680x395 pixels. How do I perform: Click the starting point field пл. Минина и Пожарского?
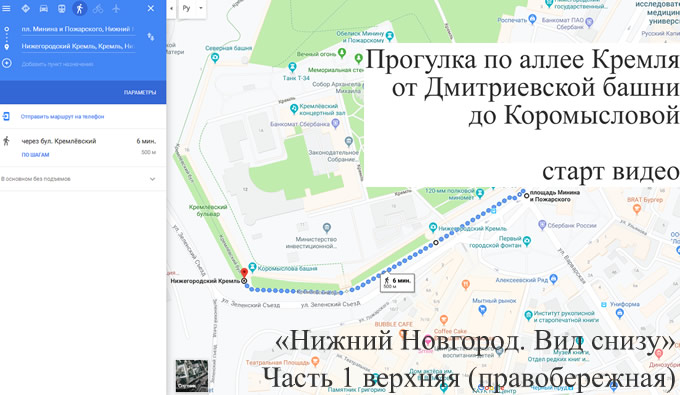(78, 29)
